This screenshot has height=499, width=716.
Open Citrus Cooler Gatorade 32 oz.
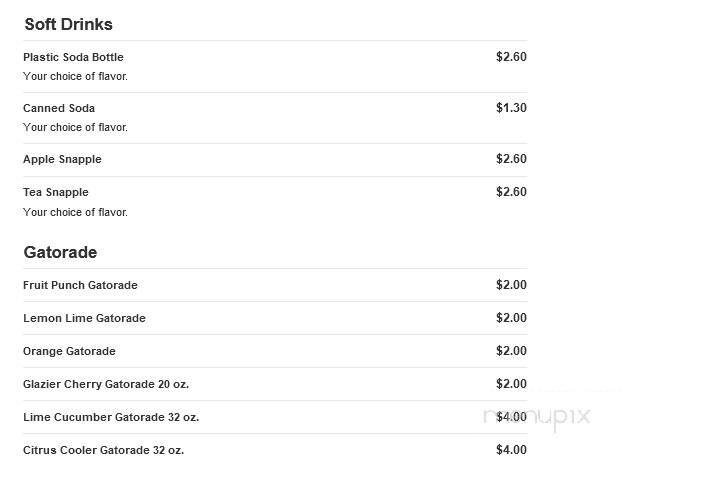tap(104, 450)
